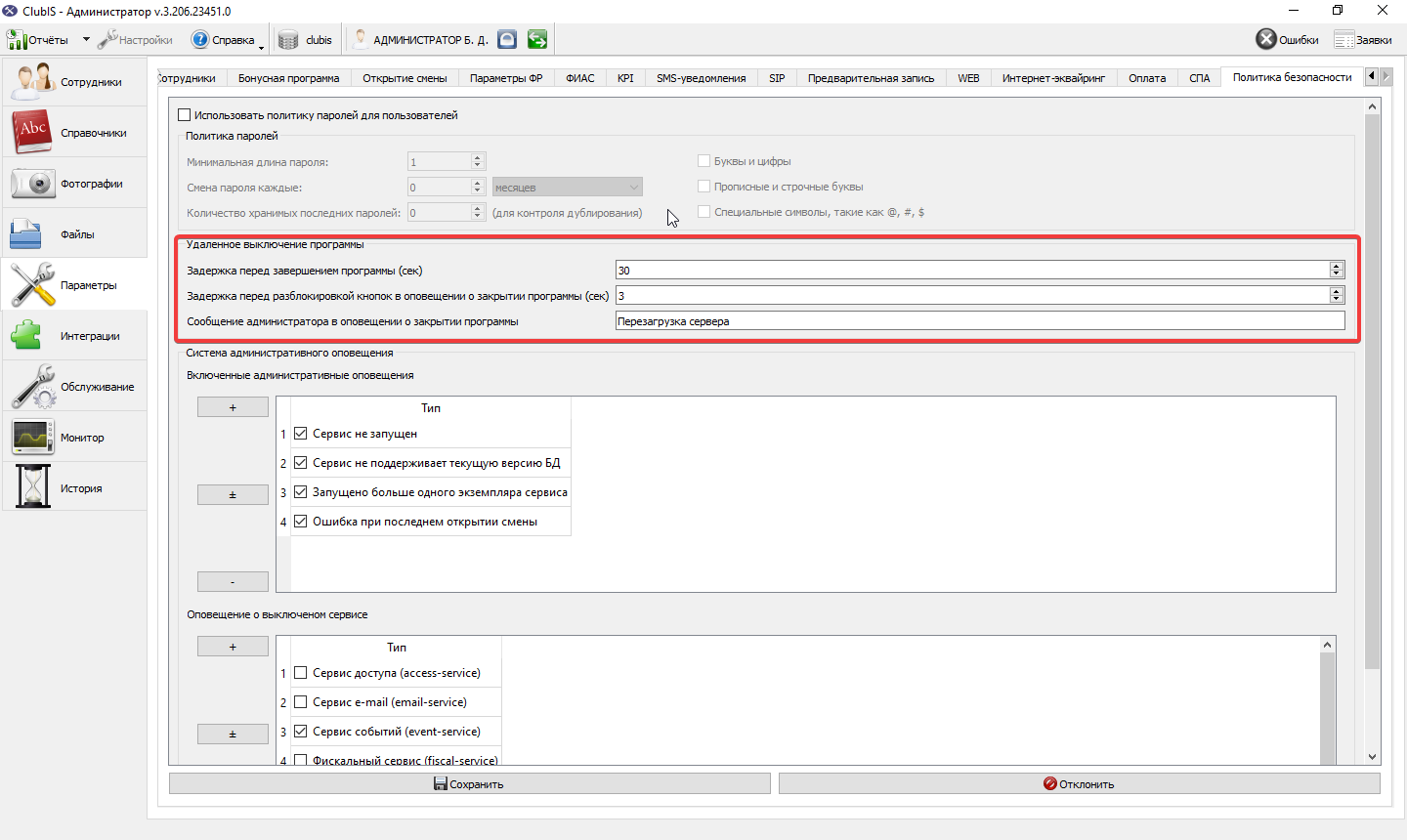
Task: Click the Политика безопасности tab
Action: point(1292,77)
